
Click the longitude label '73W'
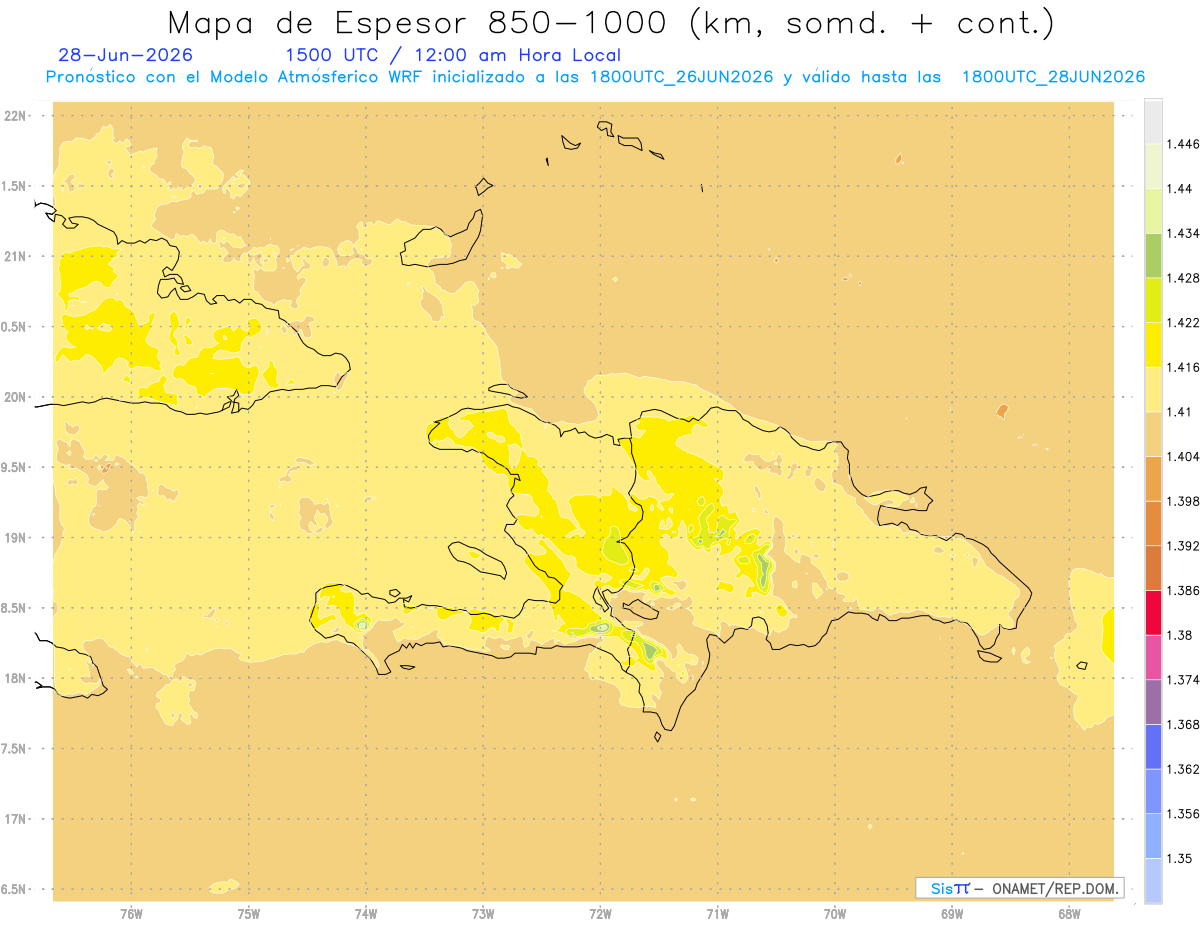pos(483,914)
